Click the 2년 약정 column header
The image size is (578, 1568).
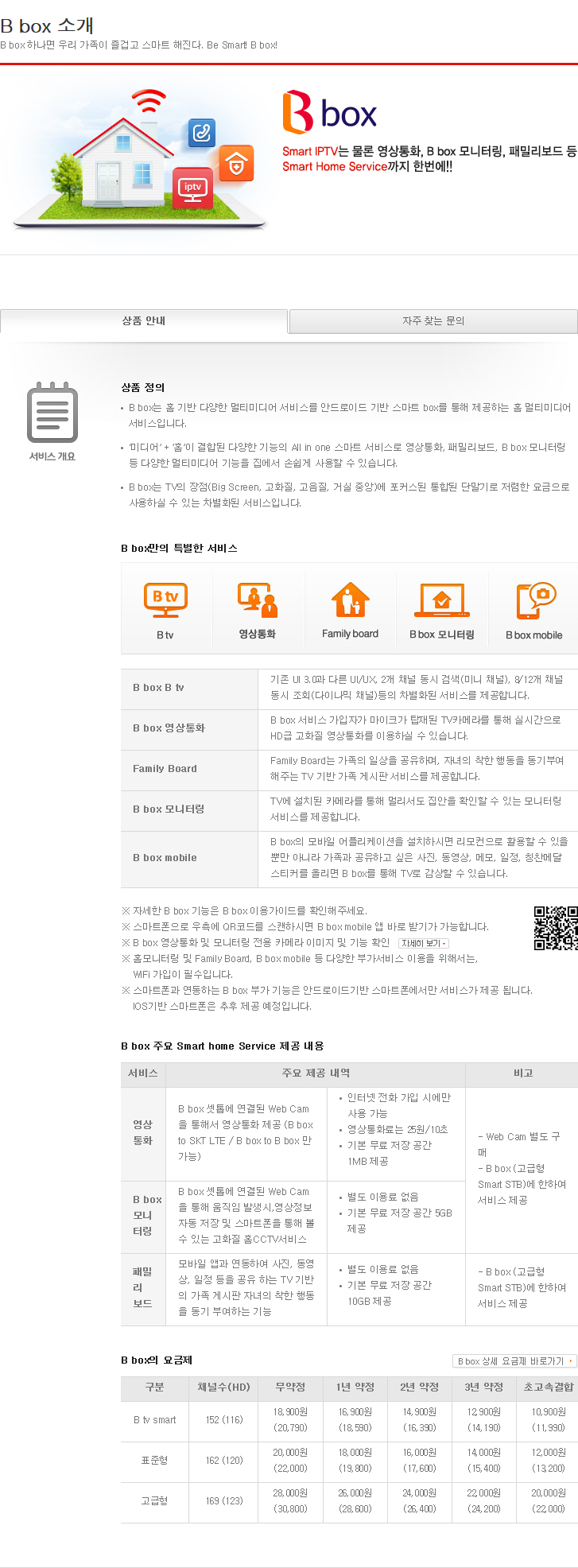(419, 1387)
